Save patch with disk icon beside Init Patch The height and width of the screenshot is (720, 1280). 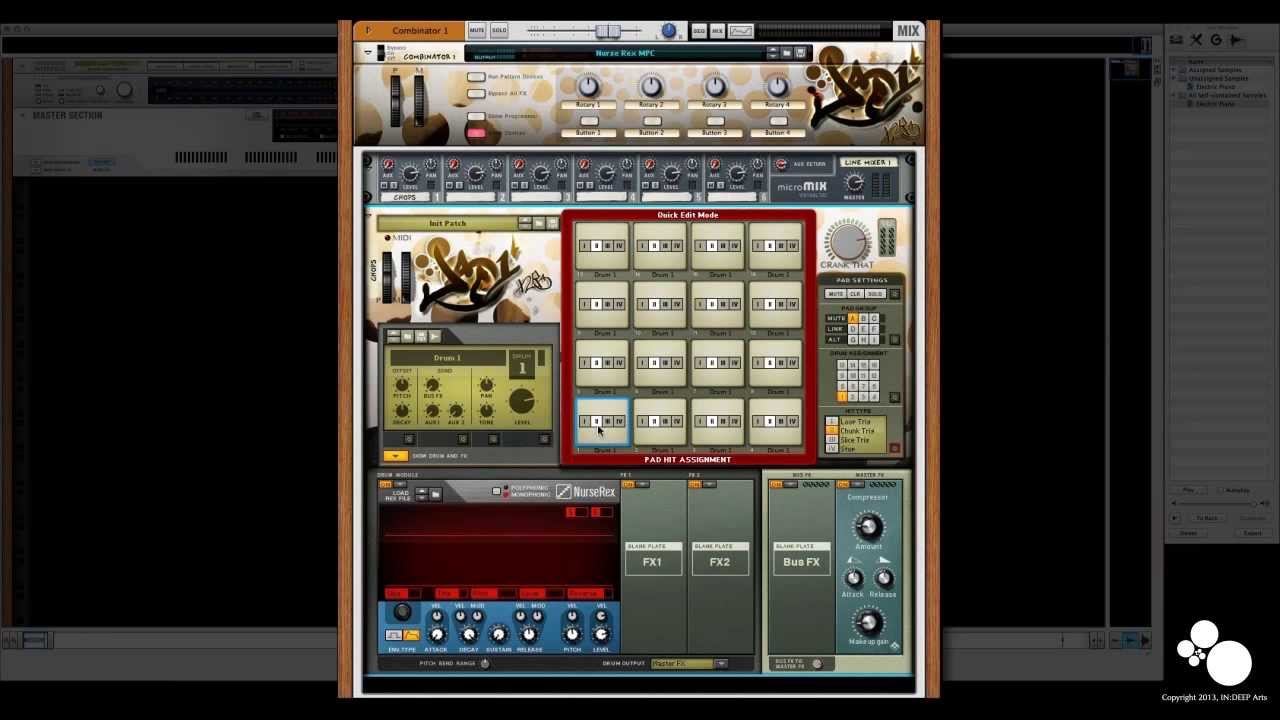553,223
